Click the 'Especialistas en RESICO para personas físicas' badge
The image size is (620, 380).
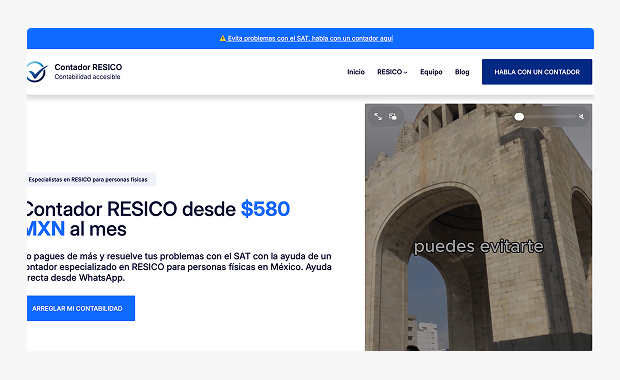(91, 180)
